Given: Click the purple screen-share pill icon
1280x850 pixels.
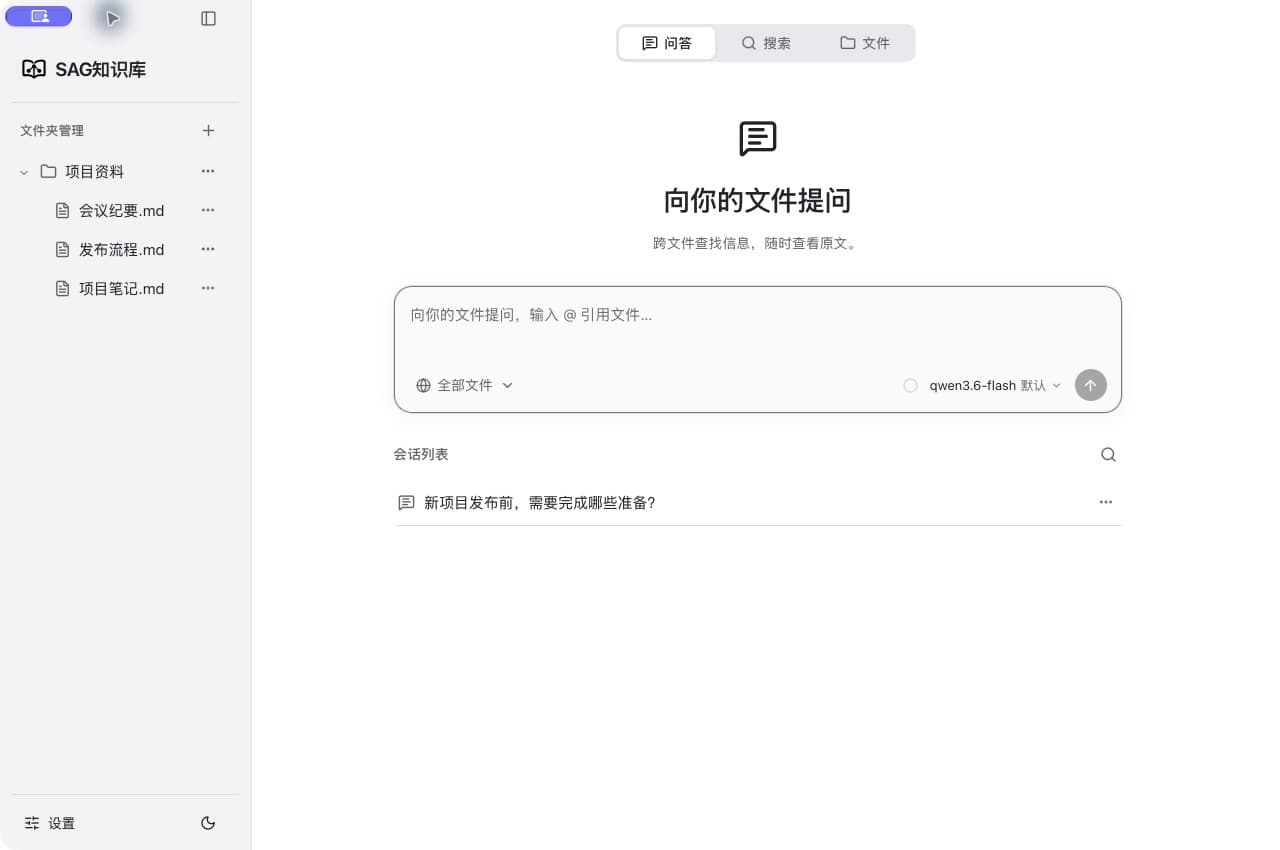Looking at the screenshot, I should (39, 16).
